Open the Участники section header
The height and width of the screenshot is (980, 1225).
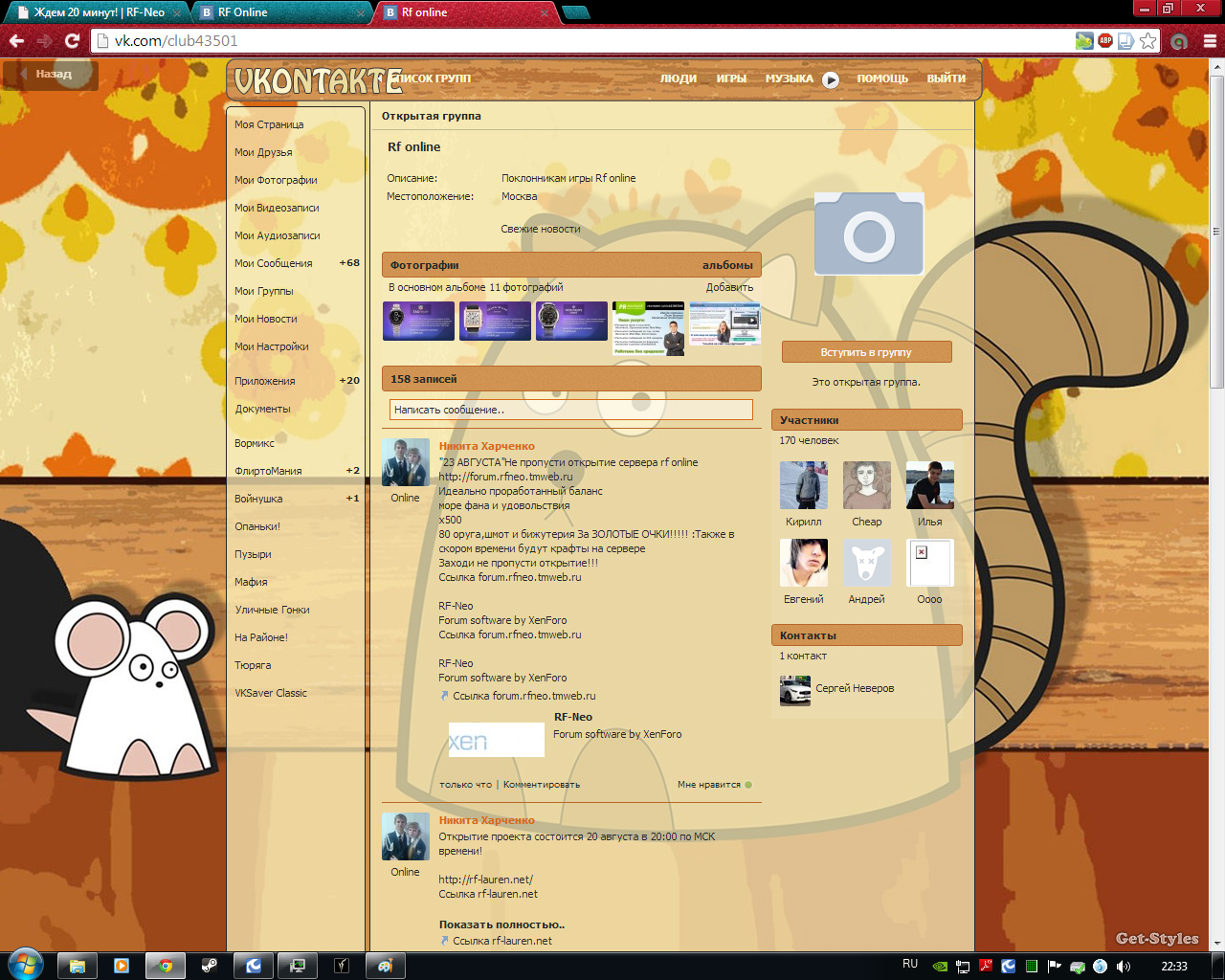[866, 420]
